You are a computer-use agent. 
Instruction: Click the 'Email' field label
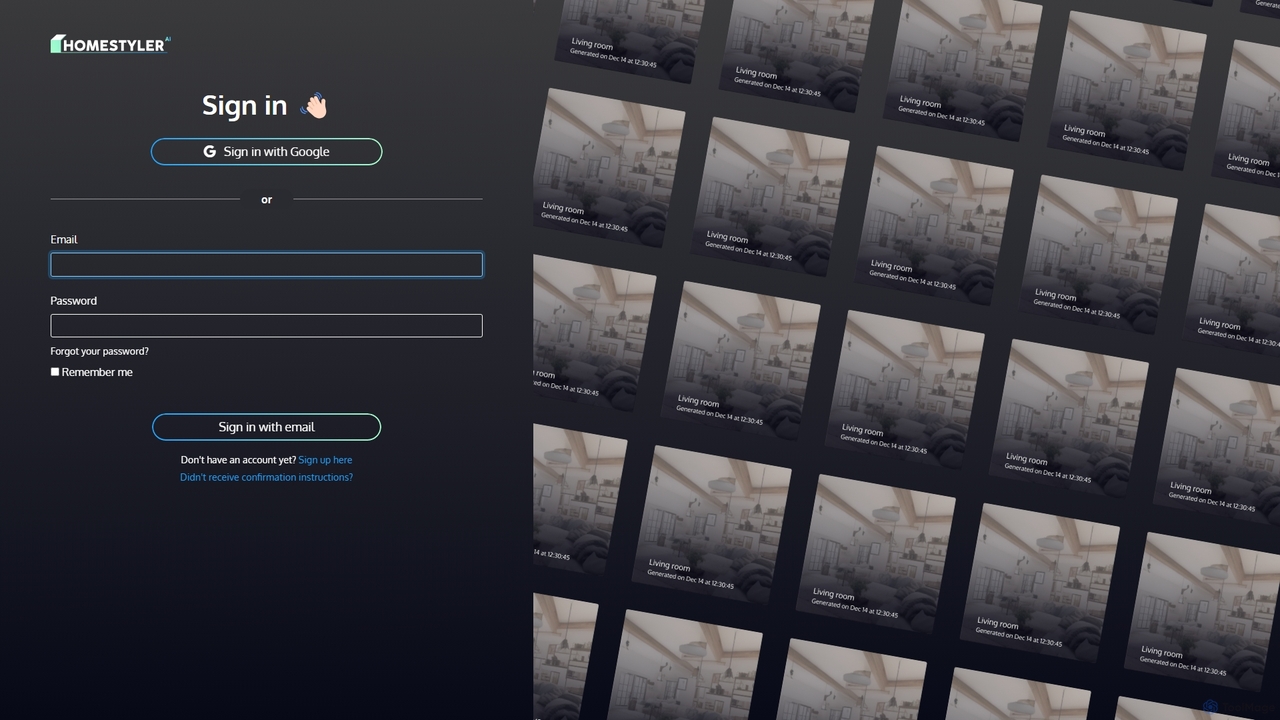coord(64,239)
